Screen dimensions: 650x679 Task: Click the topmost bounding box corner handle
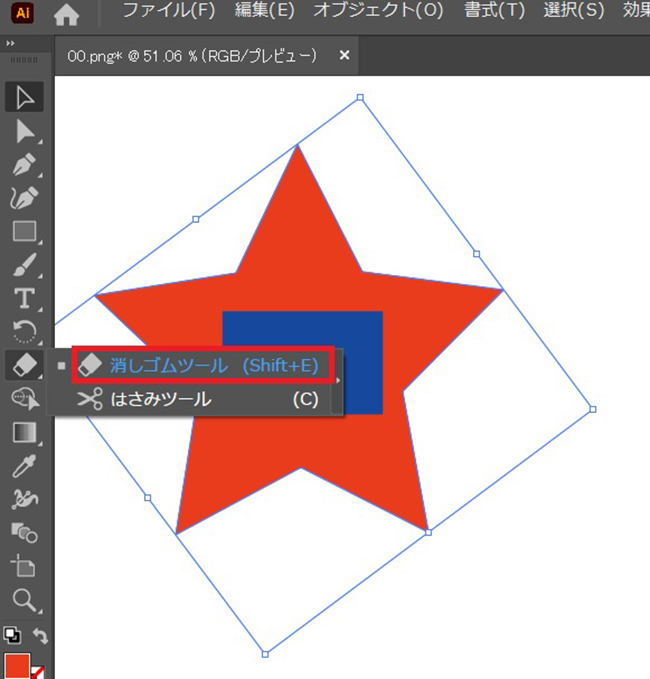pos(360,97)
